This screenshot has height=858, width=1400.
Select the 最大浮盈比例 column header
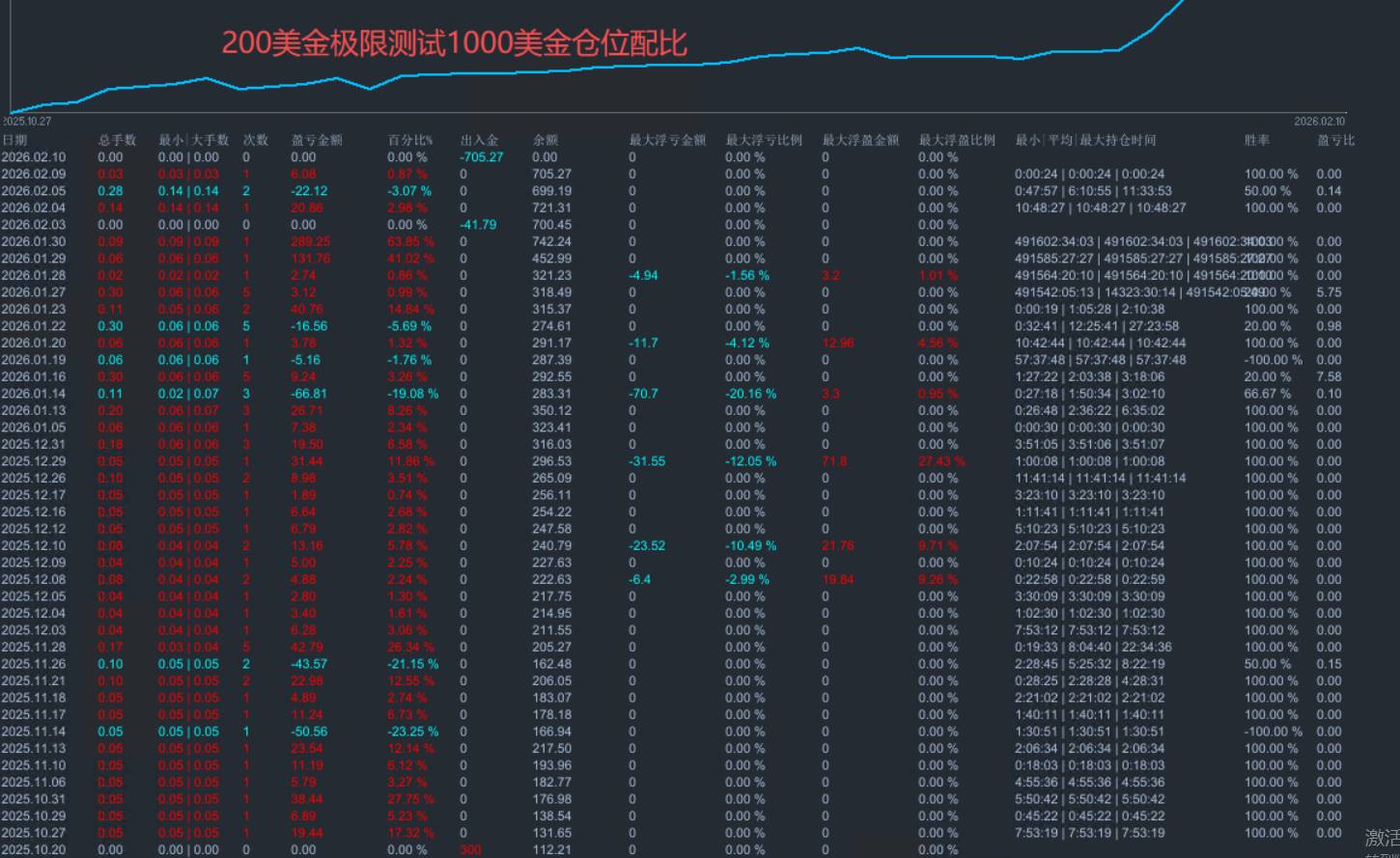(x=957, y=140)
